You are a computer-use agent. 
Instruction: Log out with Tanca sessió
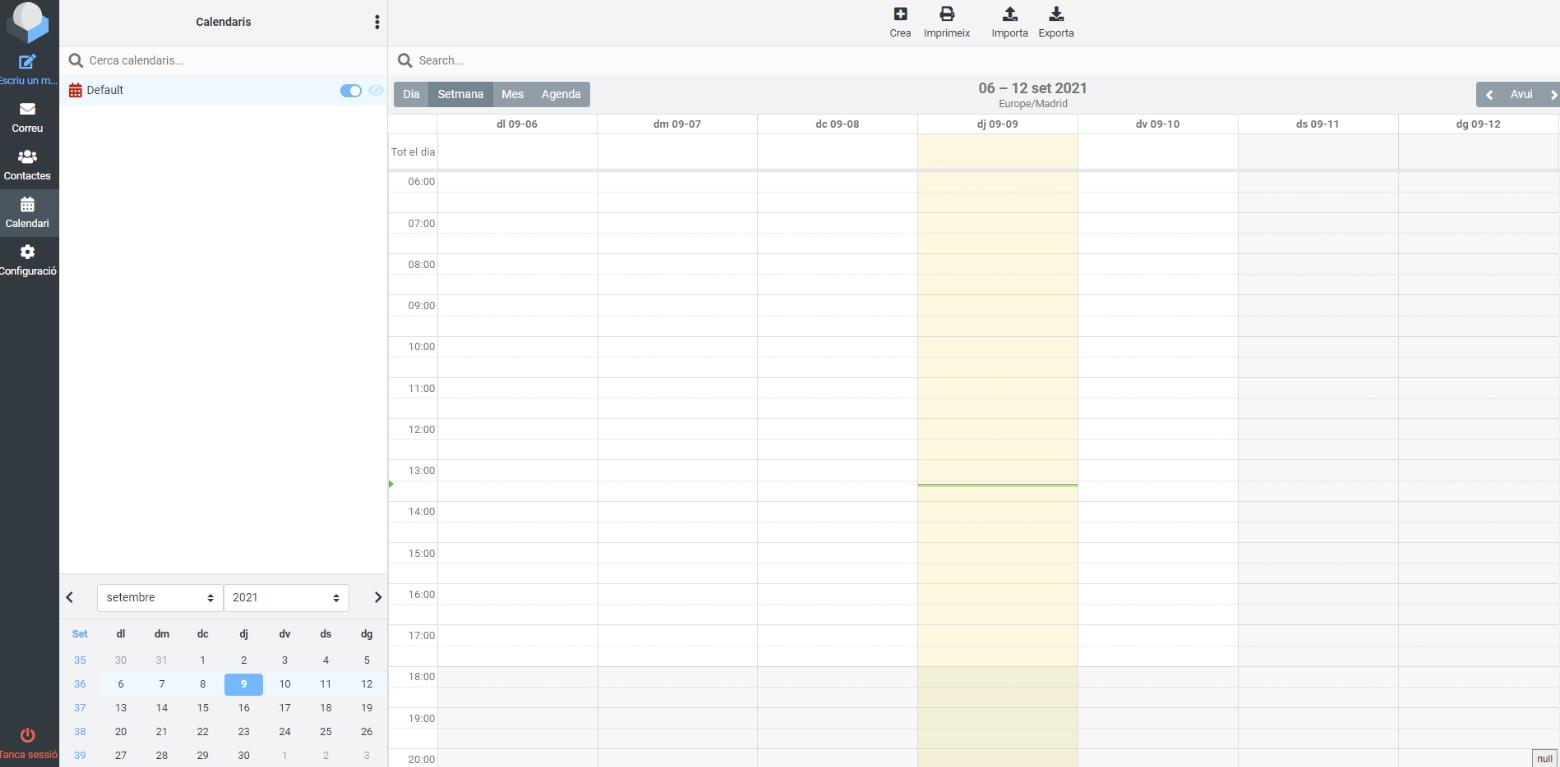tap(28, 744)
